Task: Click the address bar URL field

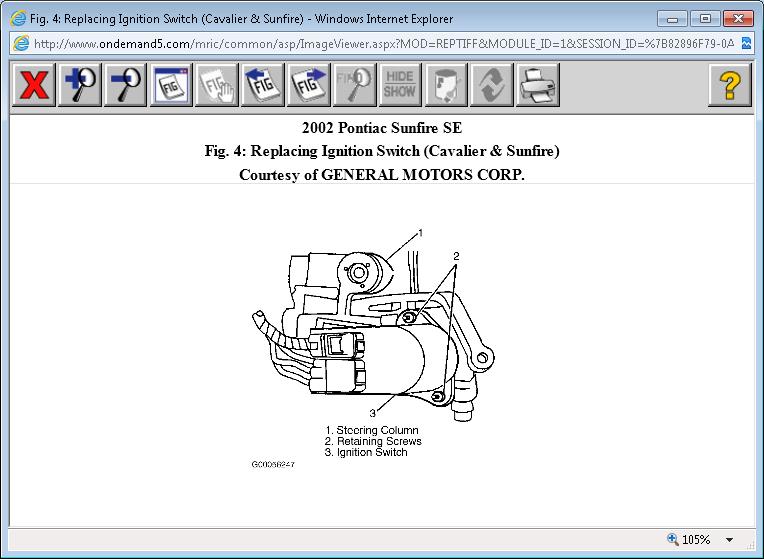Action: coord(380,43)
